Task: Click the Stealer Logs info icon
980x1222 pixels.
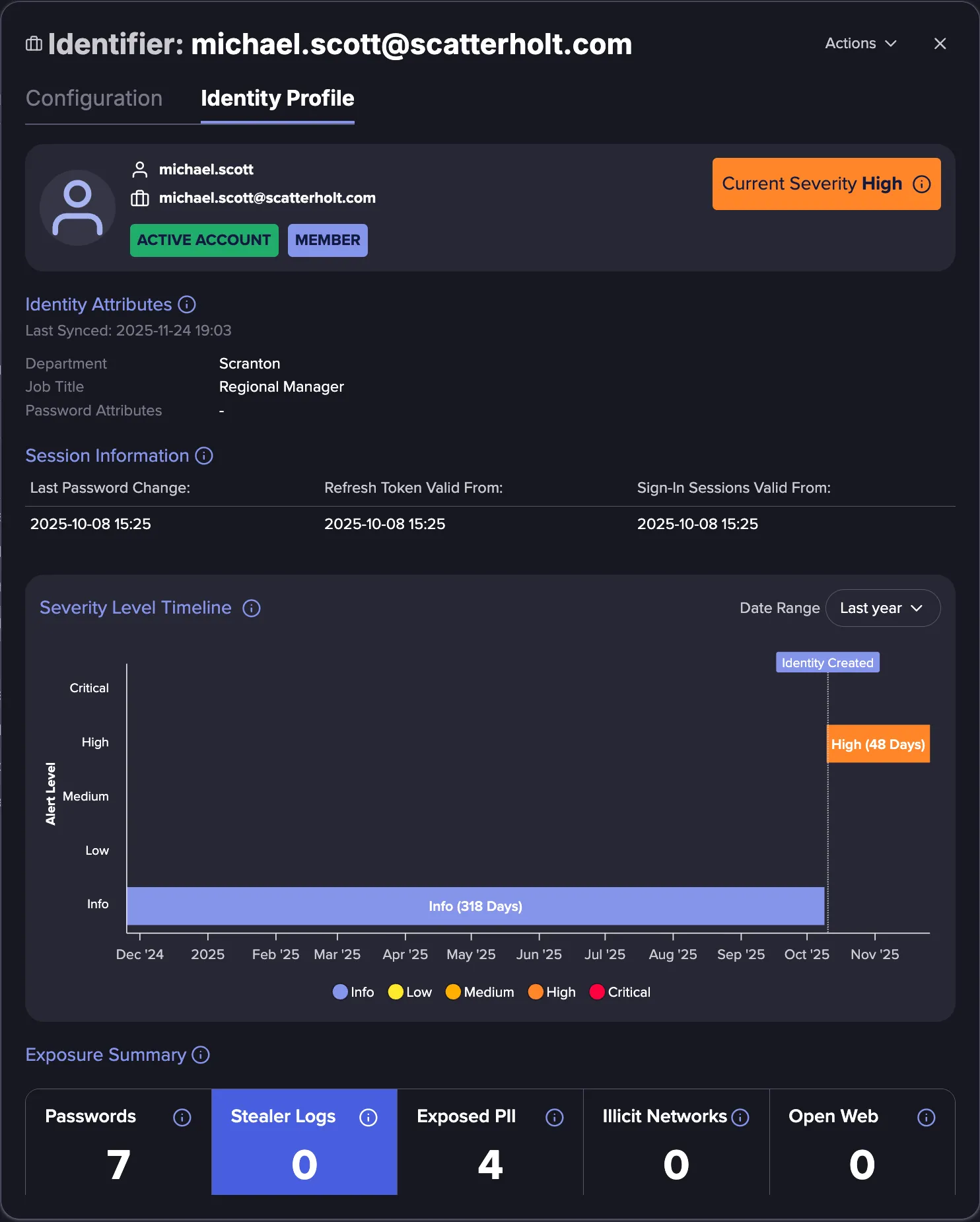Action: tap(368, 1117)
